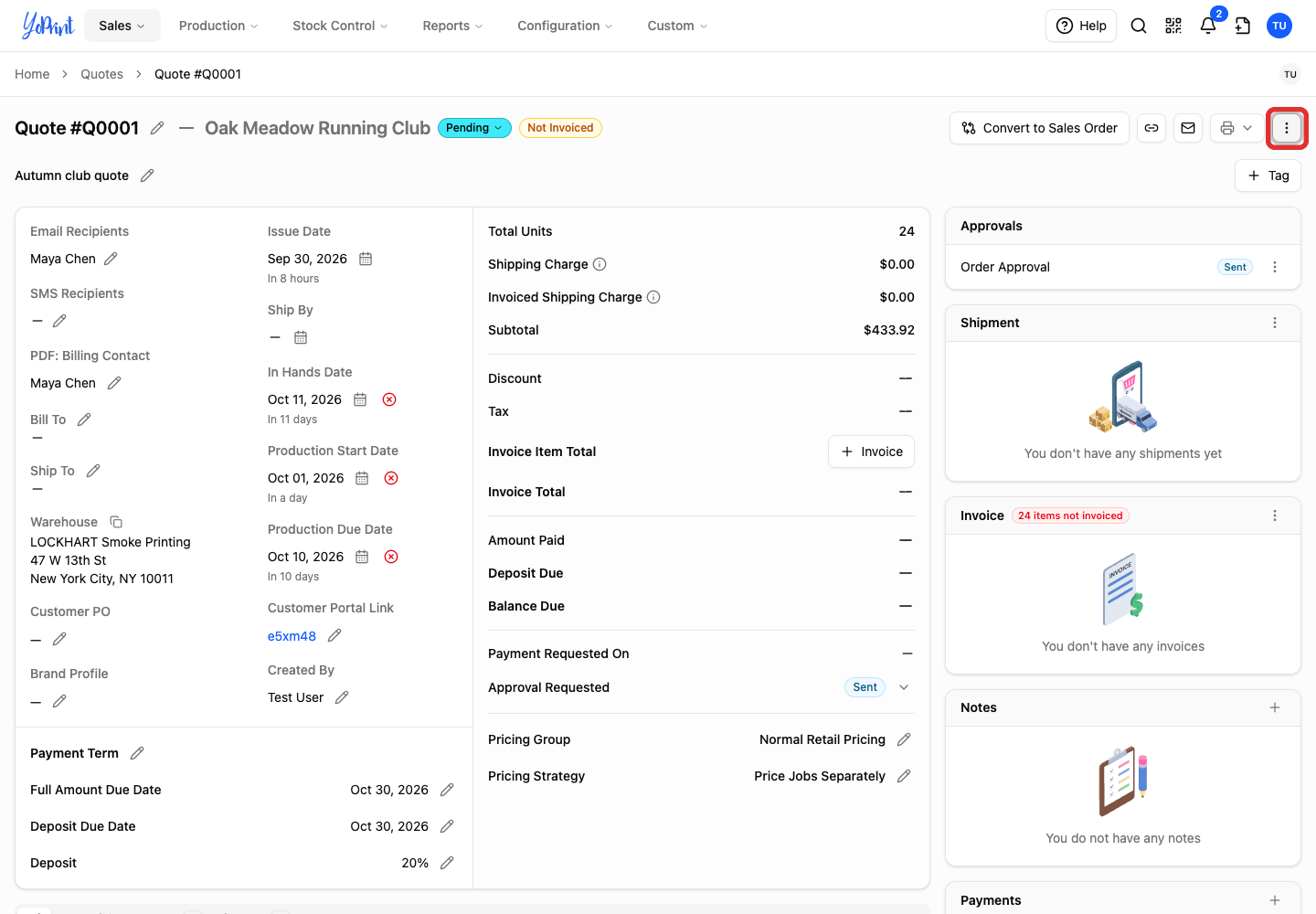
Task: Open the notifications bell
Action: [1208, 26]
